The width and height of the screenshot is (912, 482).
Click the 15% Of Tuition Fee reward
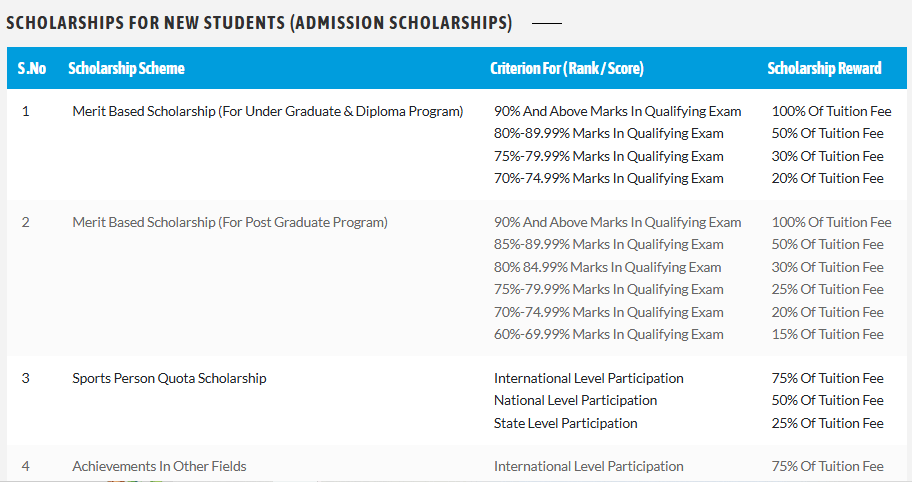coord(827,334)
